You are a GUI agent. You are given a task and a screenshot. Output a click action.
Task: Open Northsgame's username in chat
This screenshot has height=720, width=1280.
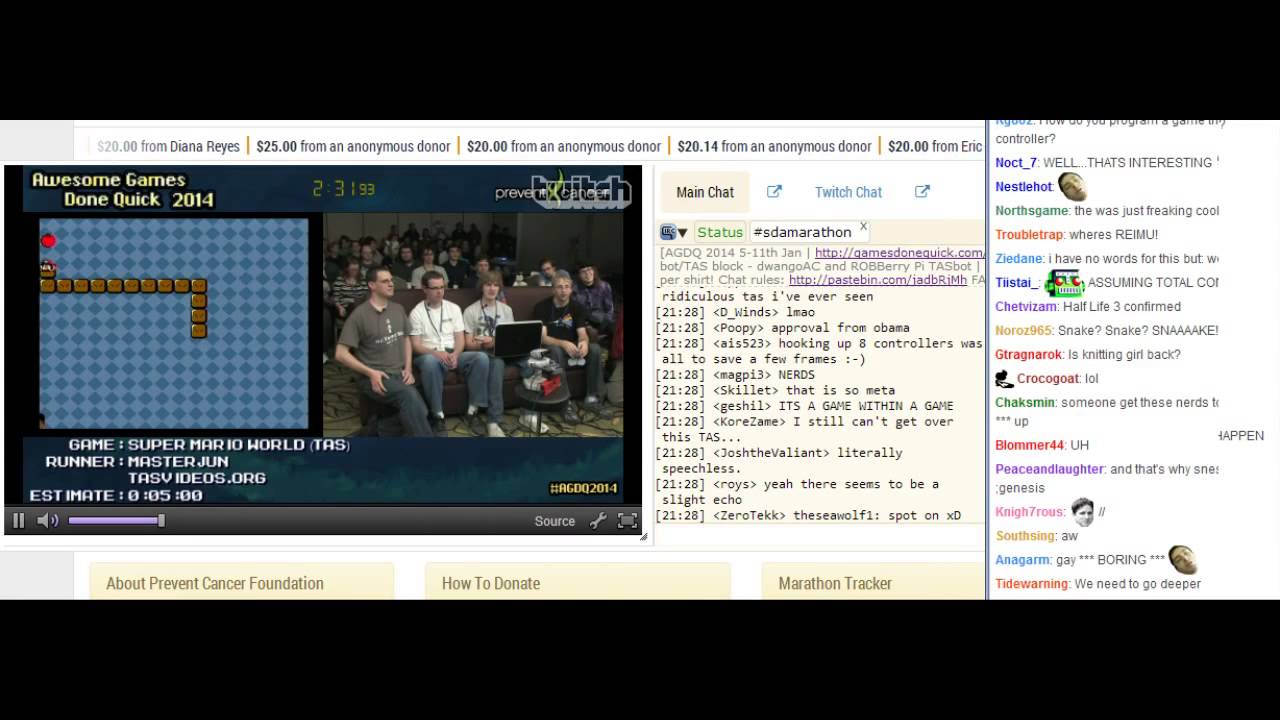click(x=1032, y=211)
